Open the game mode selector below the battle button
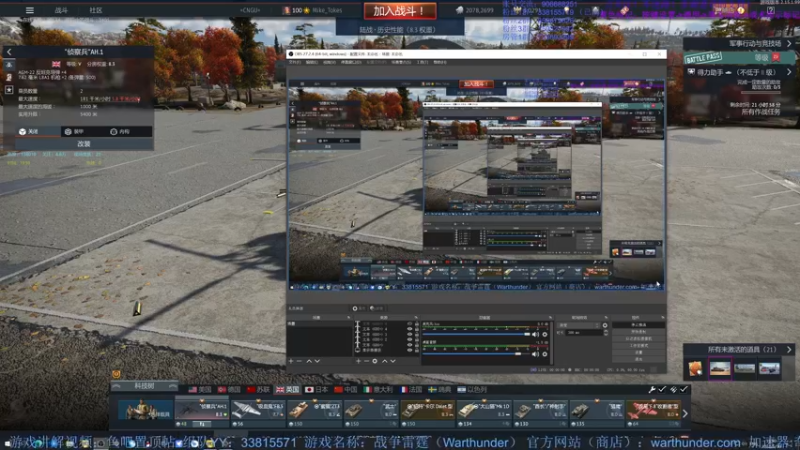This screenshot has width=800, height=450. [x=399, y=30]
